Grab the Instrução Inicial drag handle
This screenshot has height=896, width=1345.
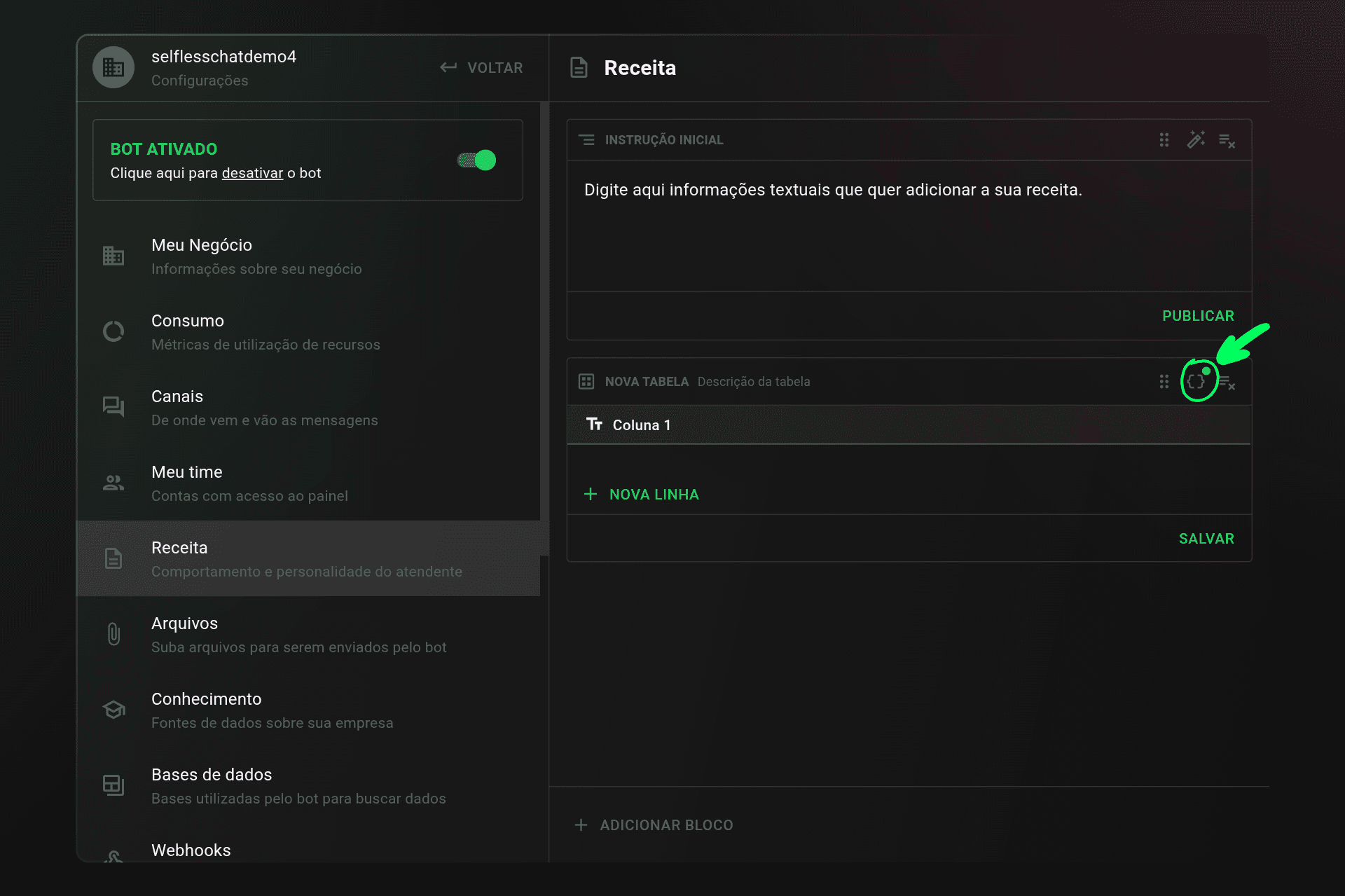pos(1164,140)
